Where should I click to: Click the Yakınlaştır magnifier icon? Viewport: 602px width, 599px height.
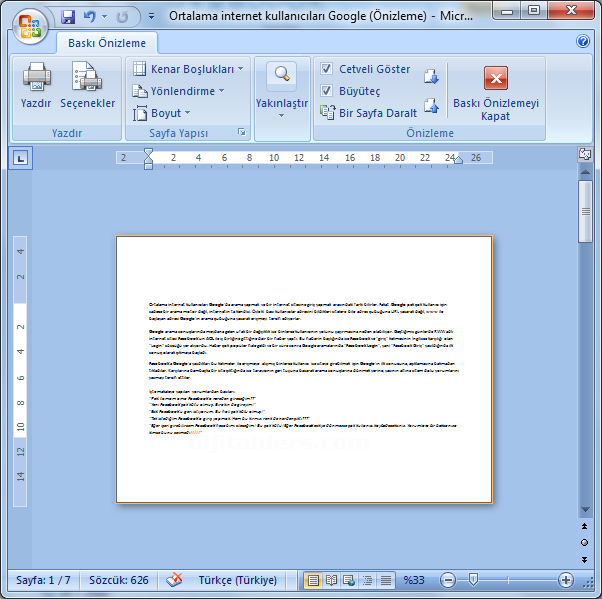(282, 75)
